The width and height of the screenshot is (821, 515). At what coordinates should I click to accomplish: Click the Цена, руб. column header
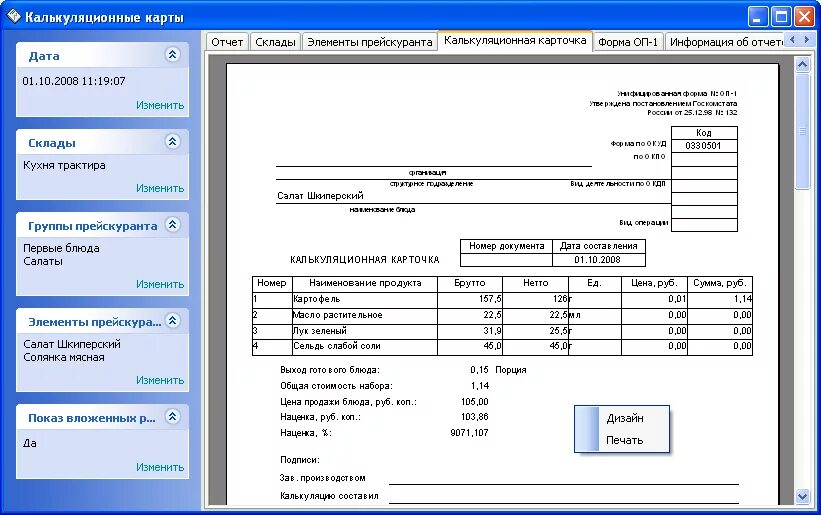click(654, 283)
